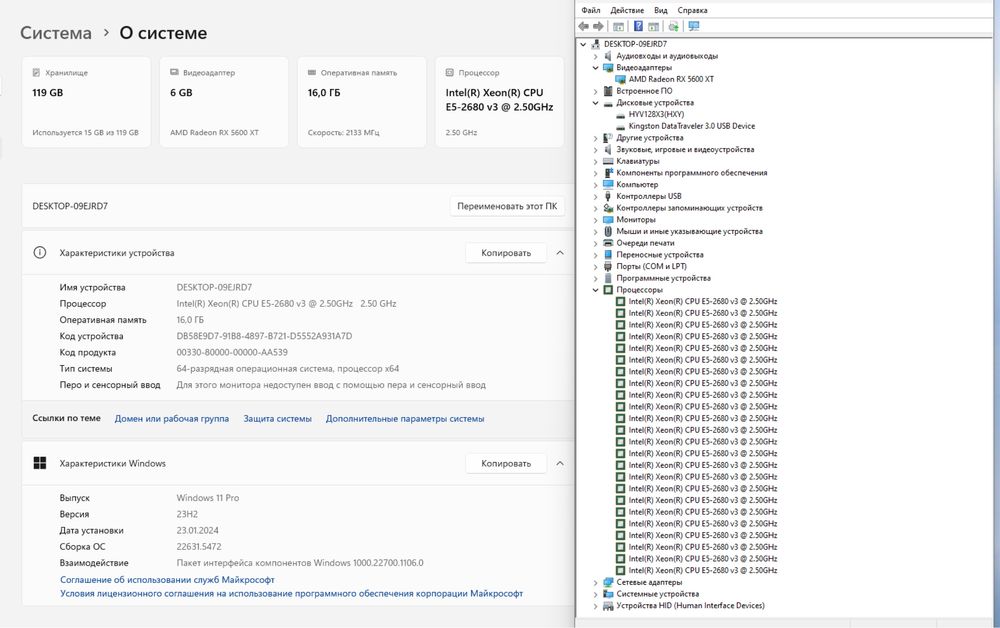Click the Forward arrow in Device Manager toolbar
1000x628 pixels.
coord(598,26)
